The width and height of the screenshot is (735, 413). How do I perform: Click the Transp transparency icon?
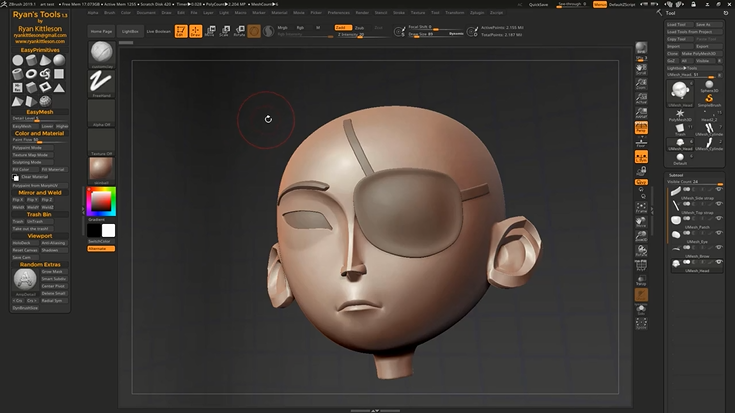[641, 280]
